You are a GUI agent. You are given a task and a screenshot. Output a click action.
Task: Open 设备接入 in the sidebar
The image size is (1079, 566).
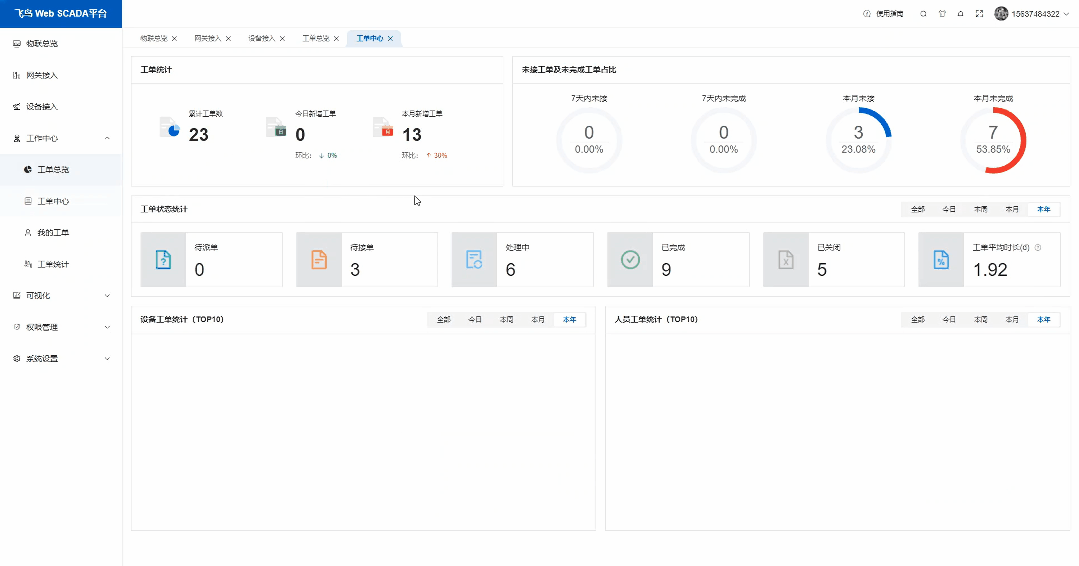(61, 107)
